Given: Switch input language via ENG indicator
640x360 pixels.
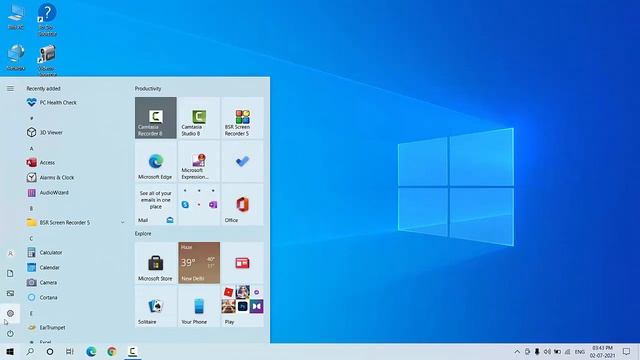Looking at the screenshot, I should [x=580, y=351].
